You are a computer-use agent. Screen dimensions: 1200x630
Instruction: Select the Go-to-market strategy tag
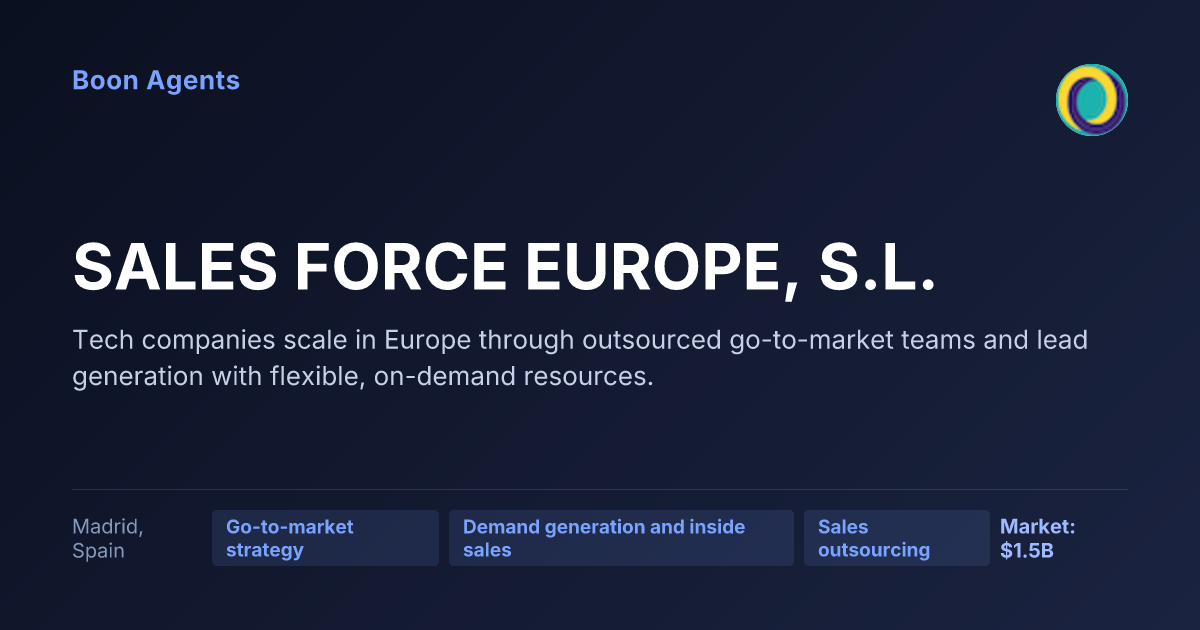[325, 538]
